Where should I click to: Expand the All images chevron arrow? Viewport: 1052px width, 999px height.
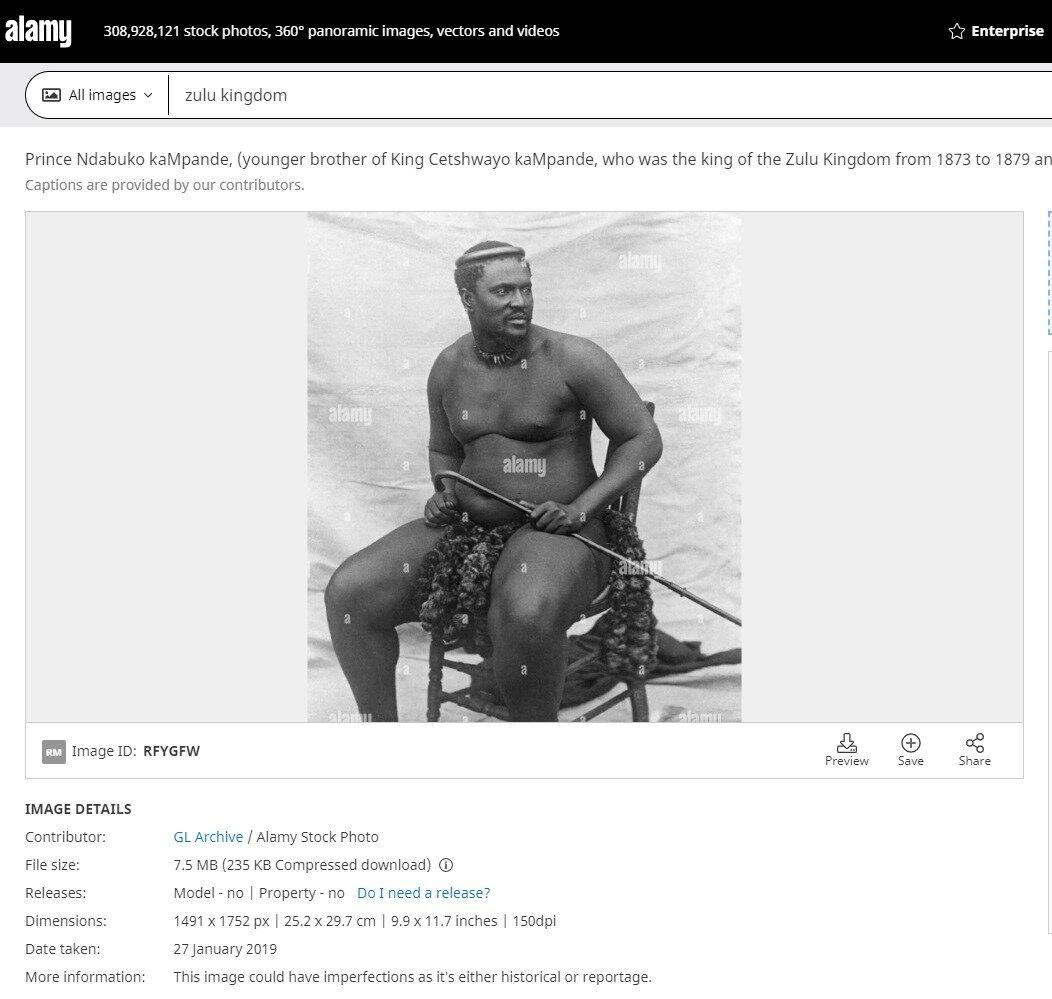(x=148, y=95)
